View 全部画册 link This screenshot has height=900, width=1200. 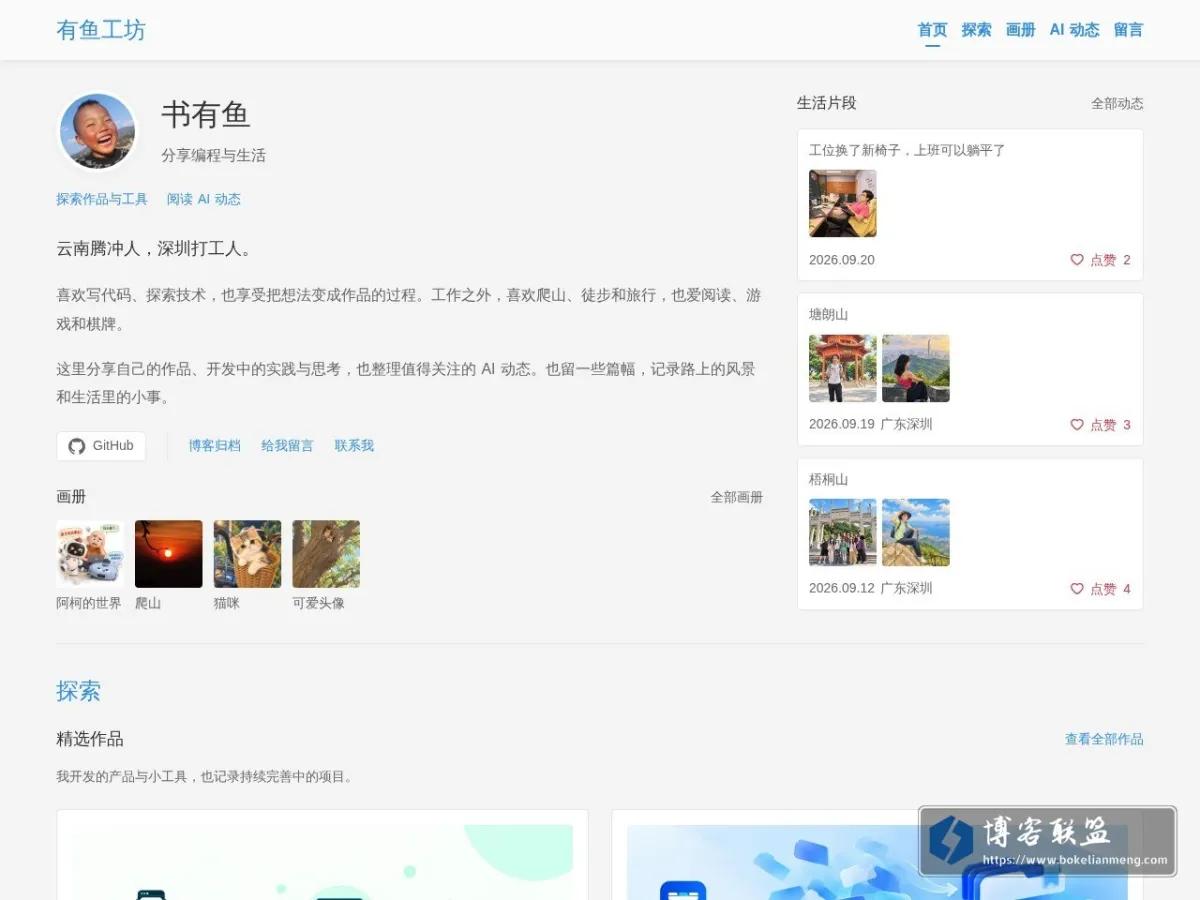736,497
